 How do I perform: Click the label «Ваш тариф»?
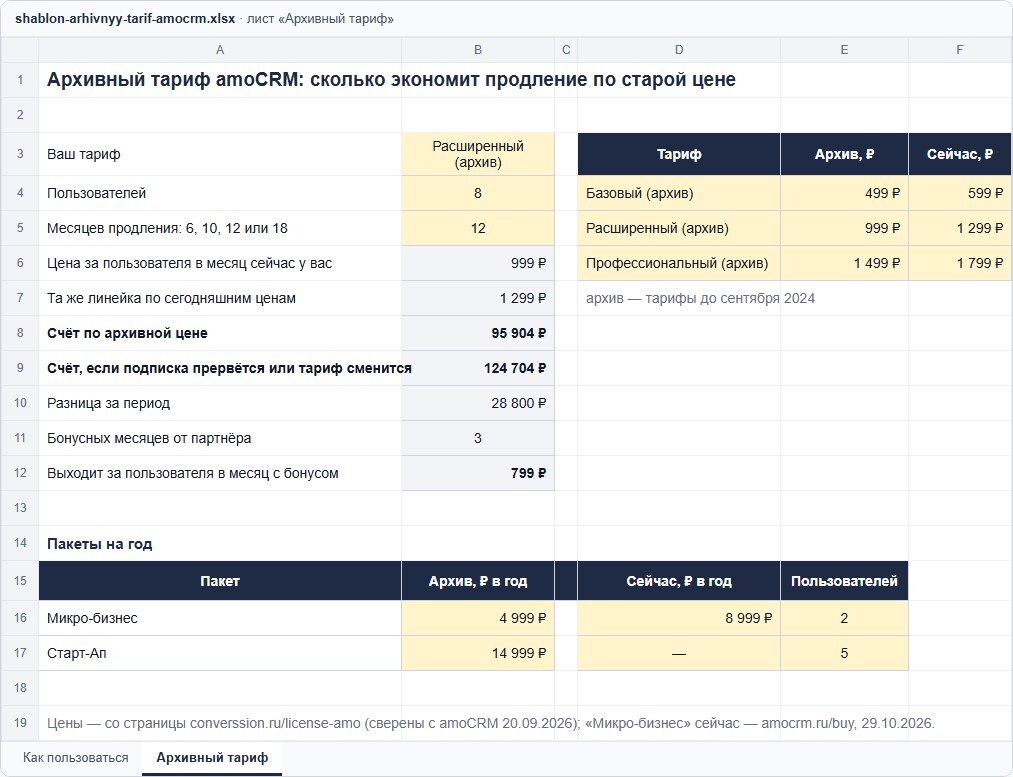(x=83, y=154)
